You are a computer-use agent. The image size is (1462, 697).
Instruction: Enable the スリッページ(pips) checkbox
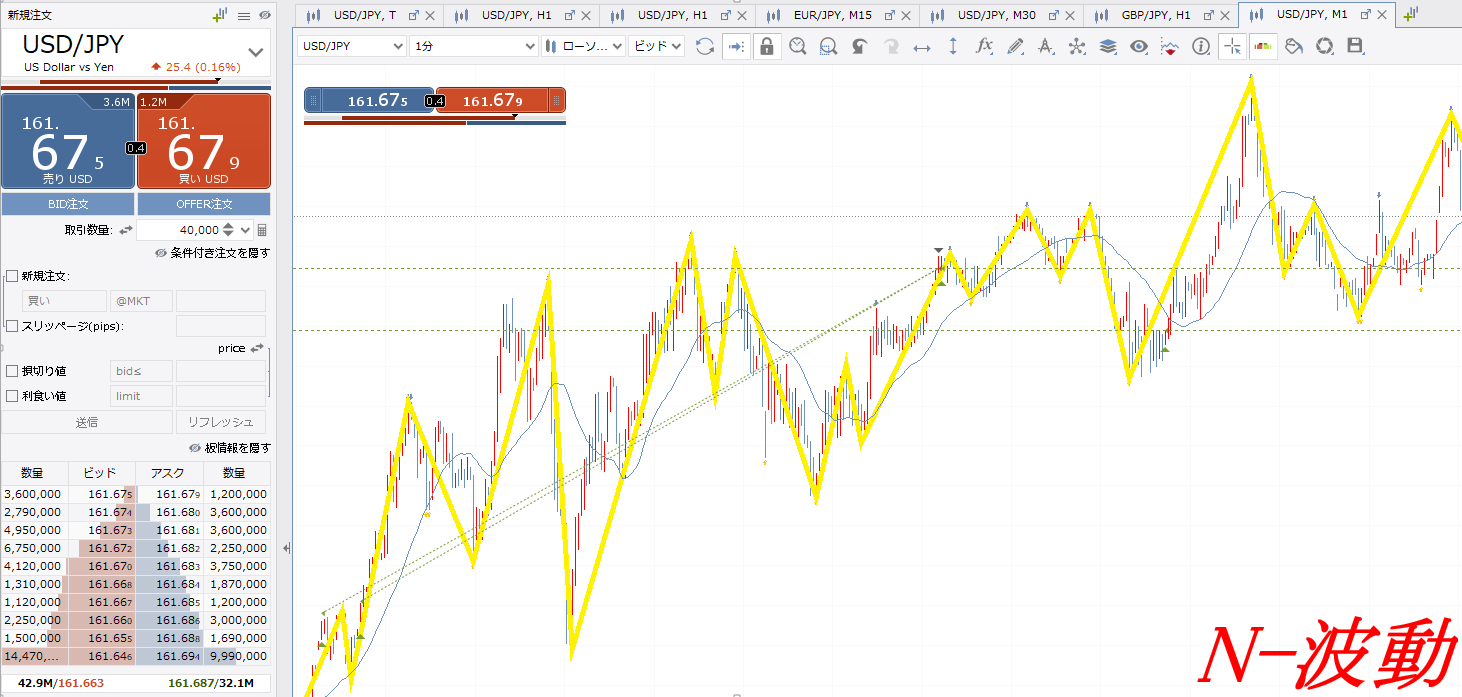12,326
